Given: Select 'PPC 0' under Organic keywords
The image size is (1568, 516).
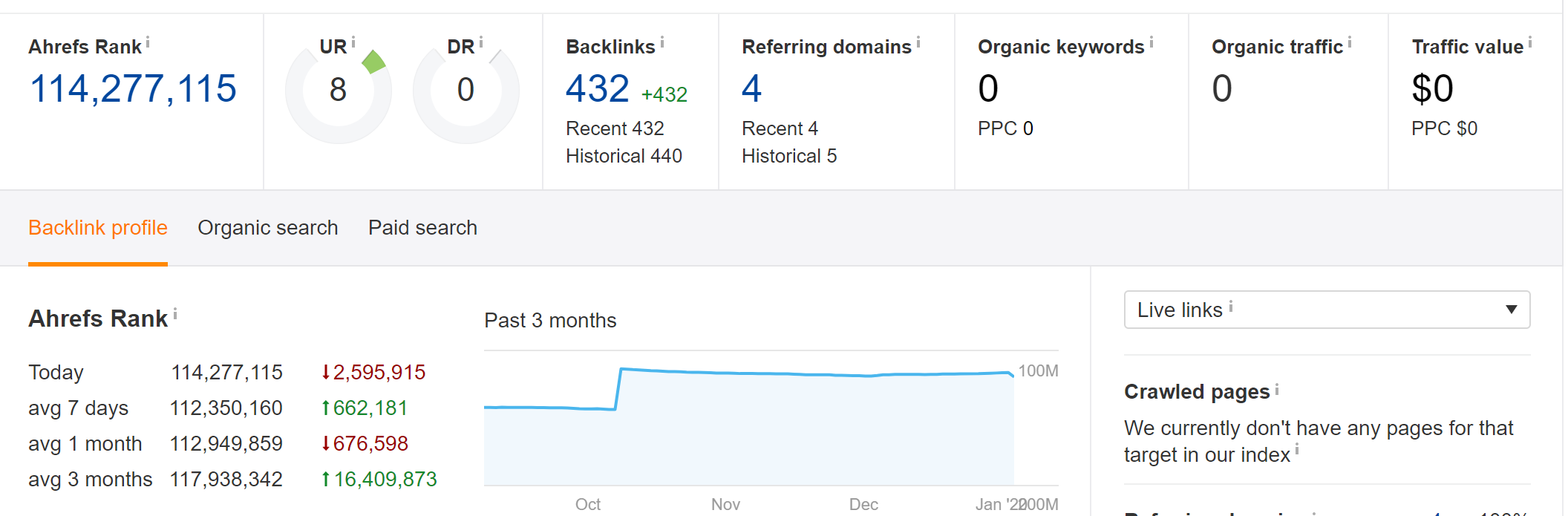Looking at the screenshot, I should click(x=1005, y=128).
